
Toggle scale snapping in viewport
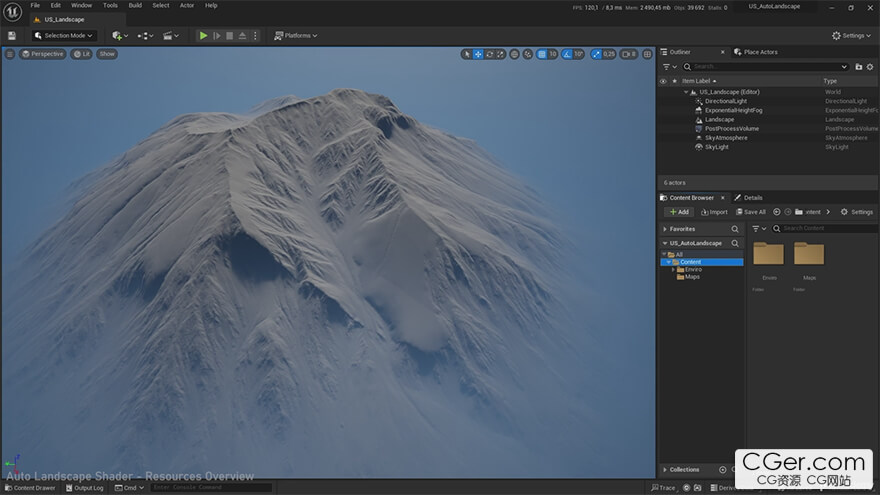click(x=596, y=54)
